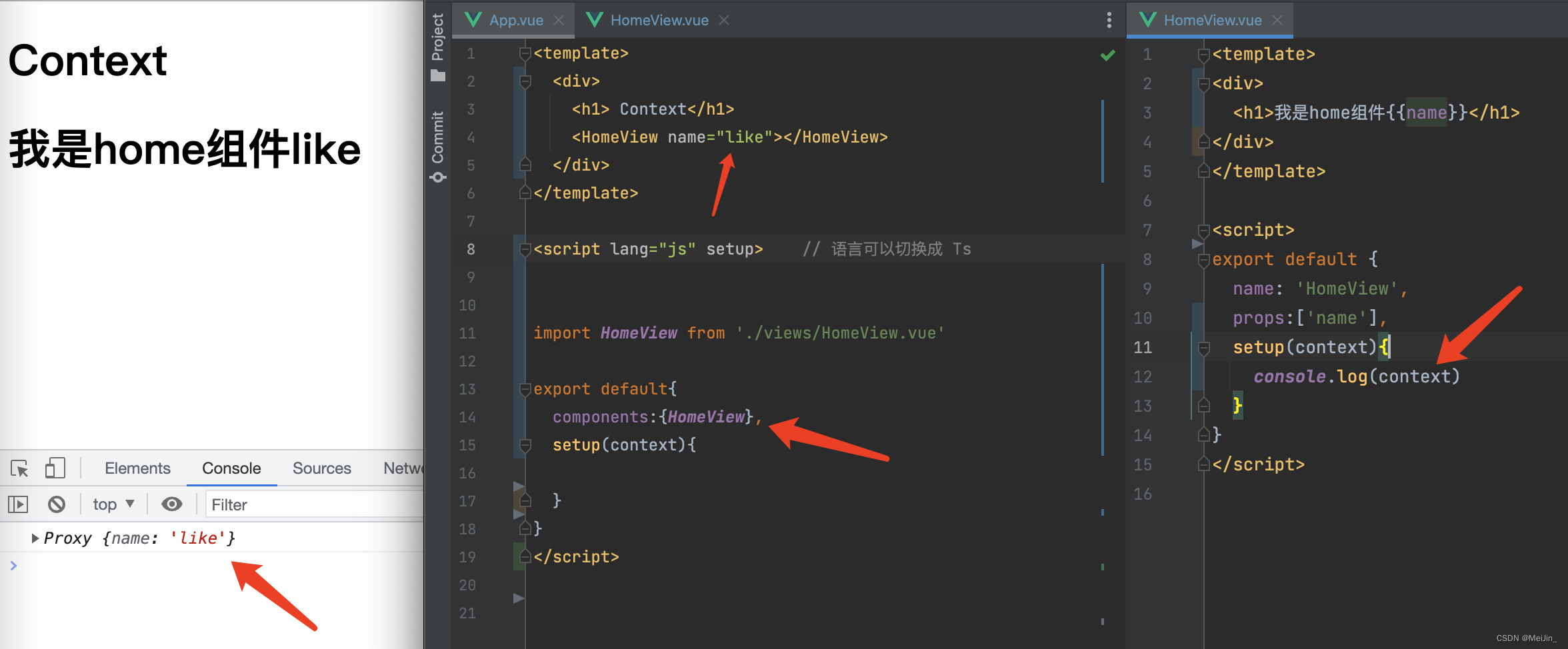
Task: Collapse setup(context) fold in HomeView.vue line 11
Action: (1204, 348)
